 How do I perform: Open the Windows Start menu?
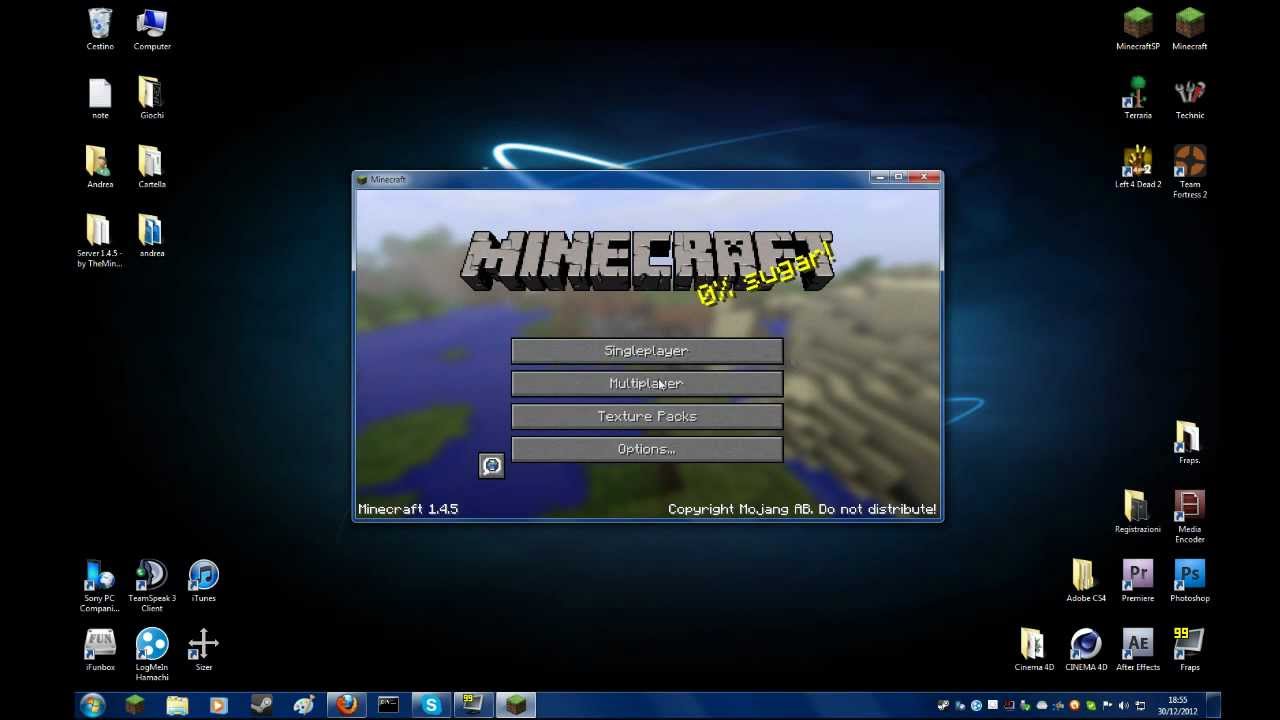click(92, 706)
